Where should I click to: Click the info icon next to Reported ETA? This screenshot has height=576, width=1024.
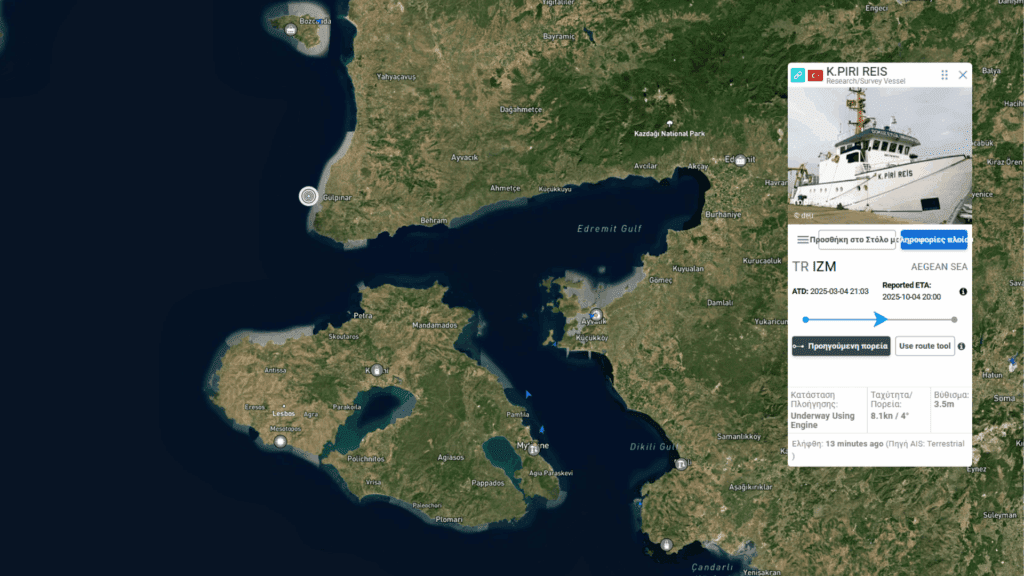pyautogui.click(x=963, y=291)
